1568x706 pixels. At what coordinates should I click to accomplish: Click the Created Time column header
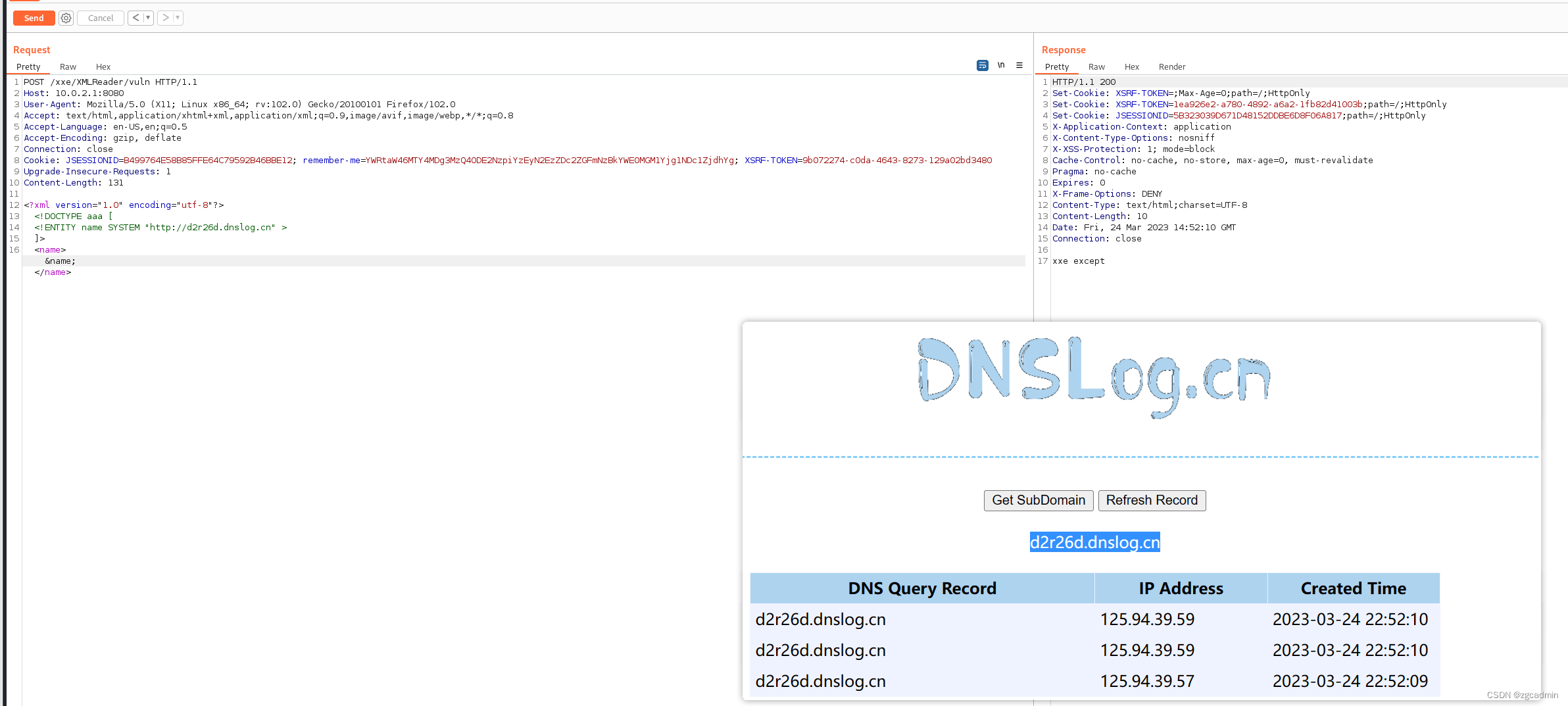[1354, 588]
